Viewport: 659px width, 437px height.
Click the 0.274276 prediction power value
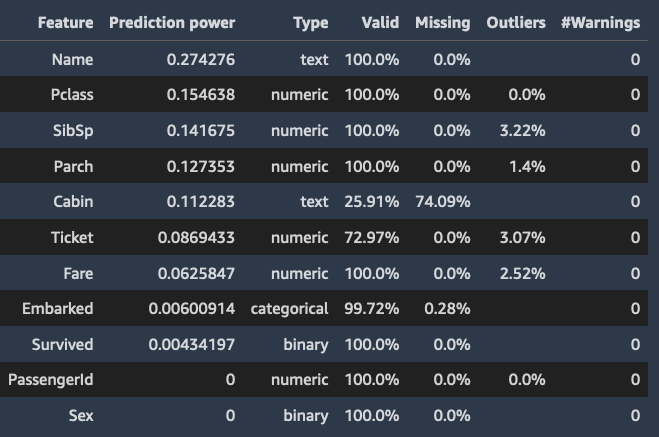tap(201, 59)
